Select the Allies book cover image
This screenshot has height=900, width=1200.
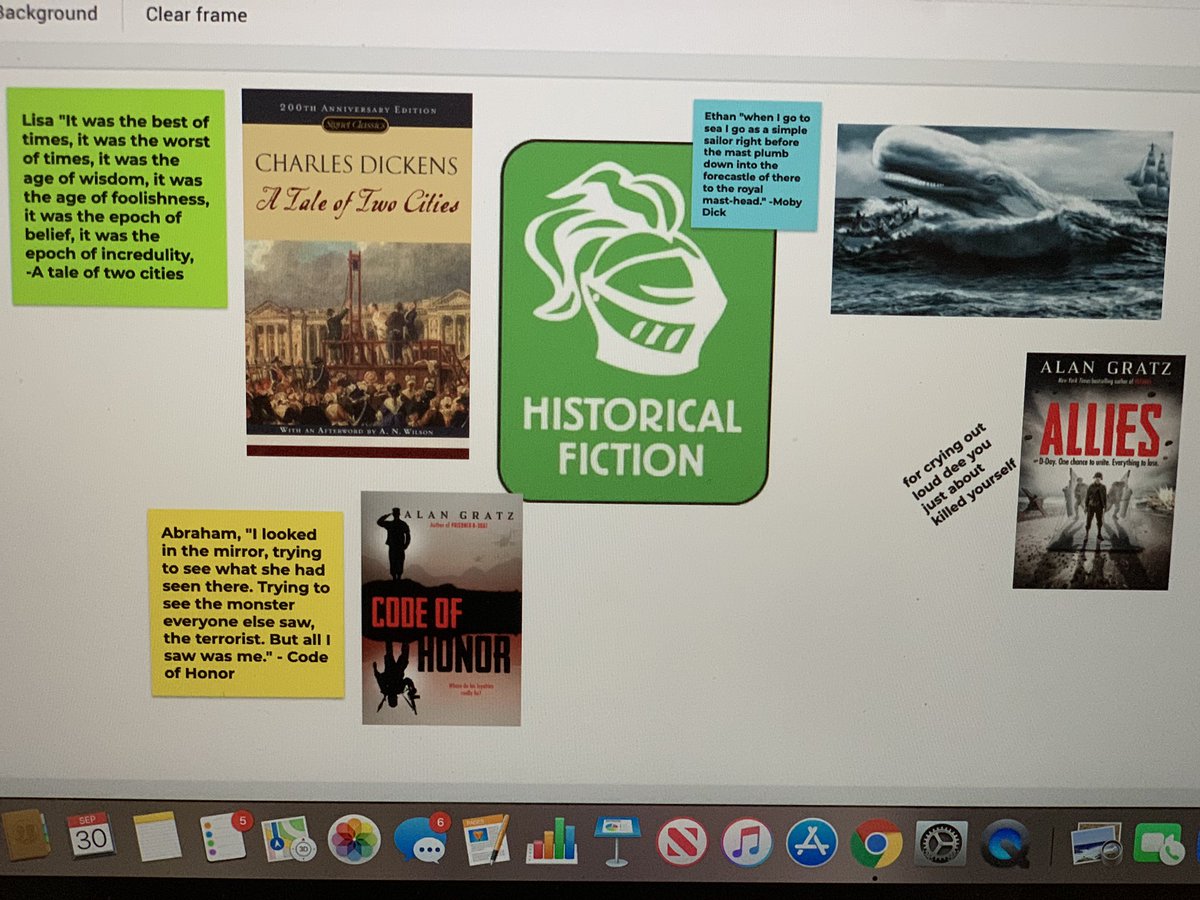[1099, 471]
